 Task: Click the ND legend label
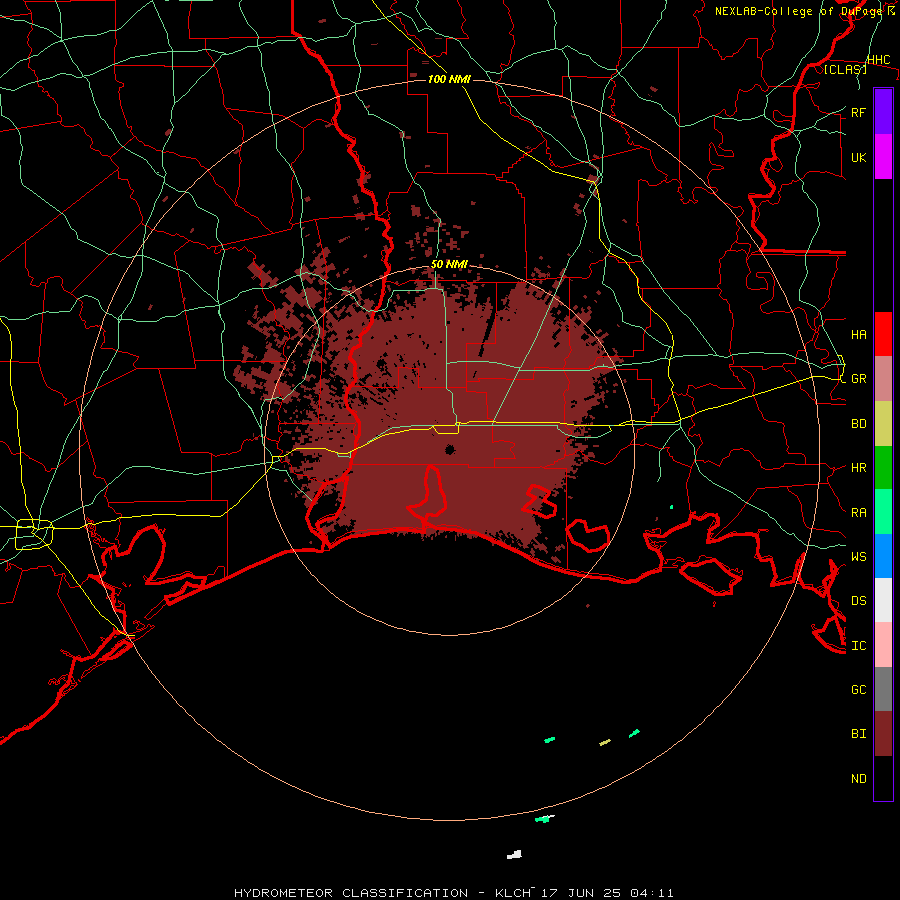tap(858, 779)
